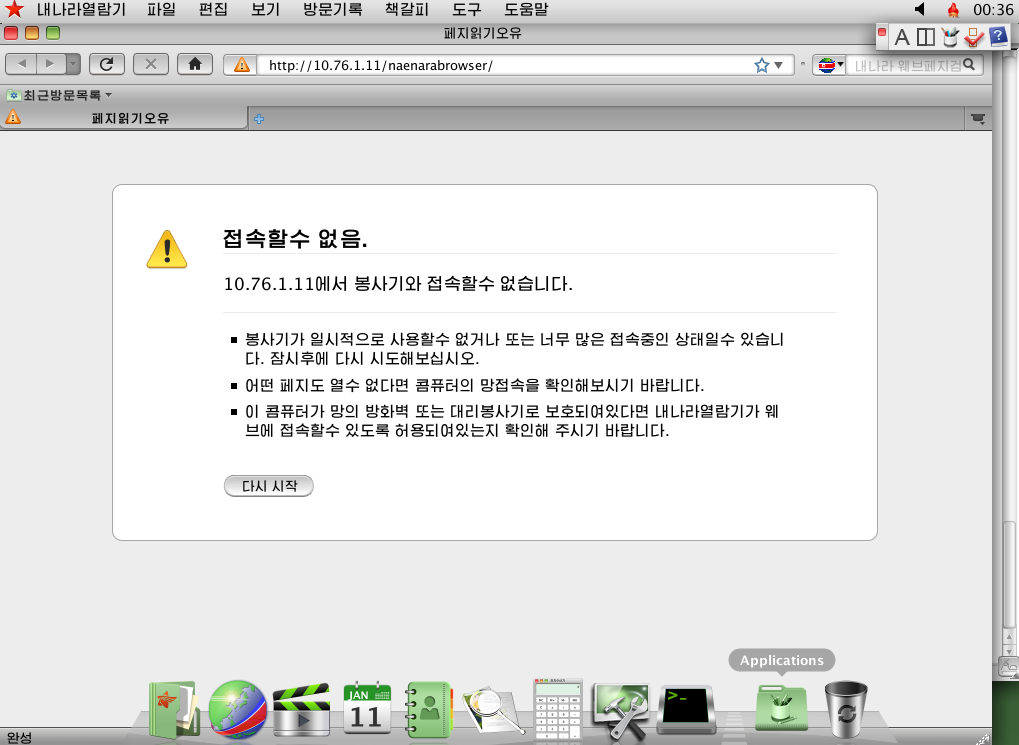Expand the list all tabs button
Viewport: 1019px width, 745px height.
coord(978,118)
